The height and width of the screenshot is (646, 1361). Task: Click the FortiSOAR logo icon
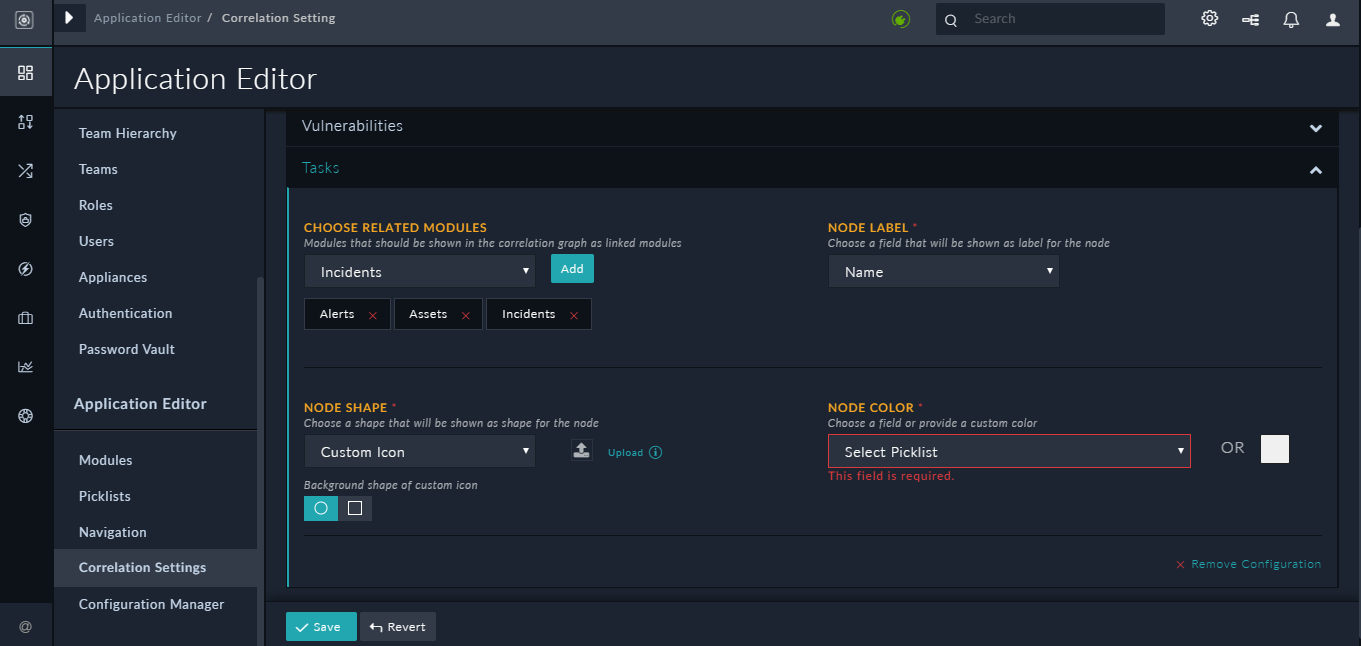pos(25,19)
